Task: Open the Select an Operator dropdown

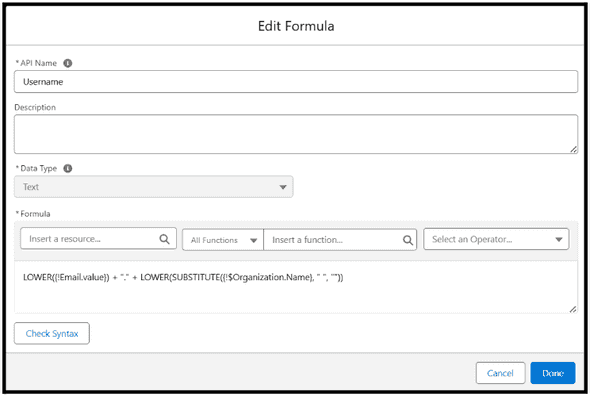Action: (496, 239)
